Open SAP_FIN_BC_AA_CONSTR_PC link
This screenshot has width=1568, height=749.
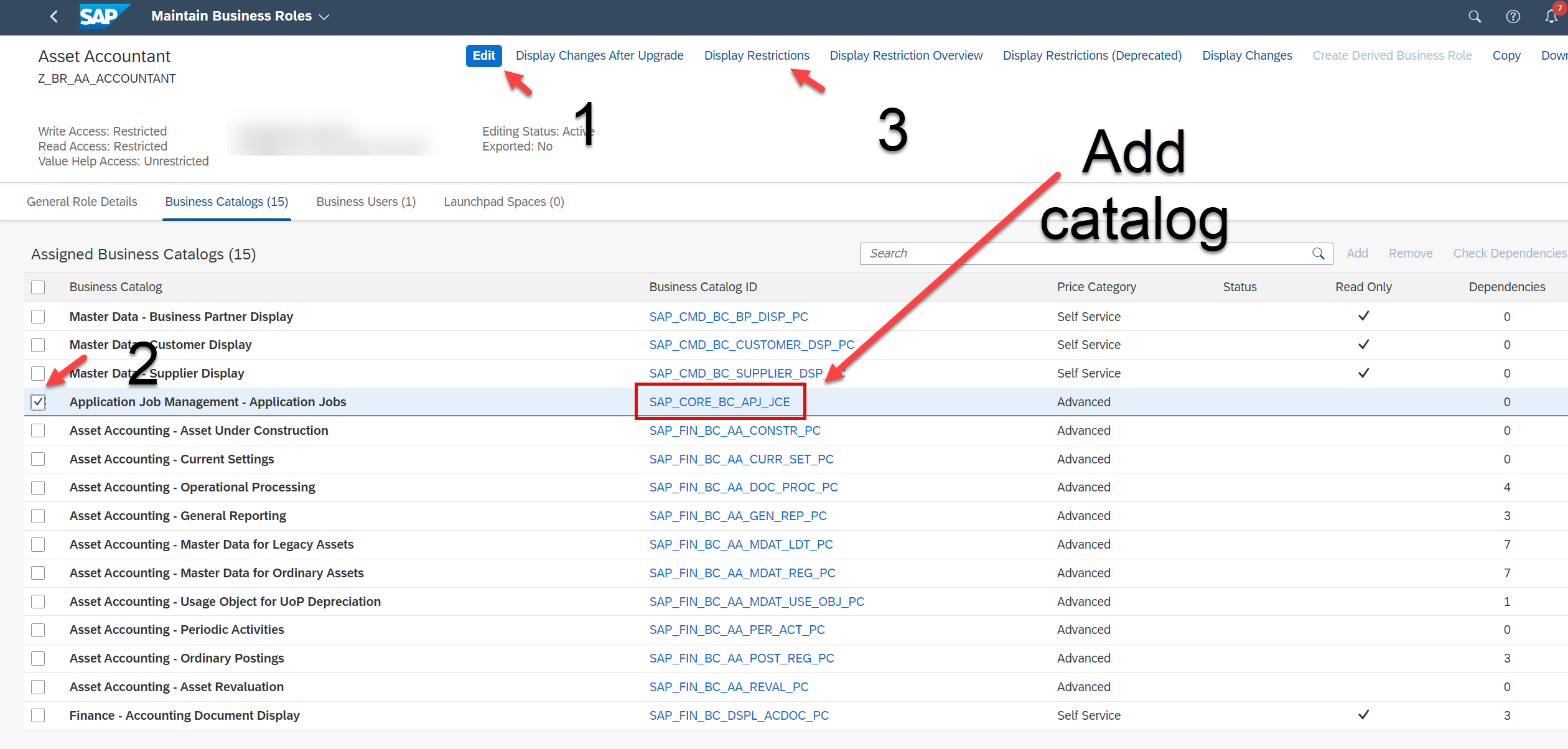735,430
